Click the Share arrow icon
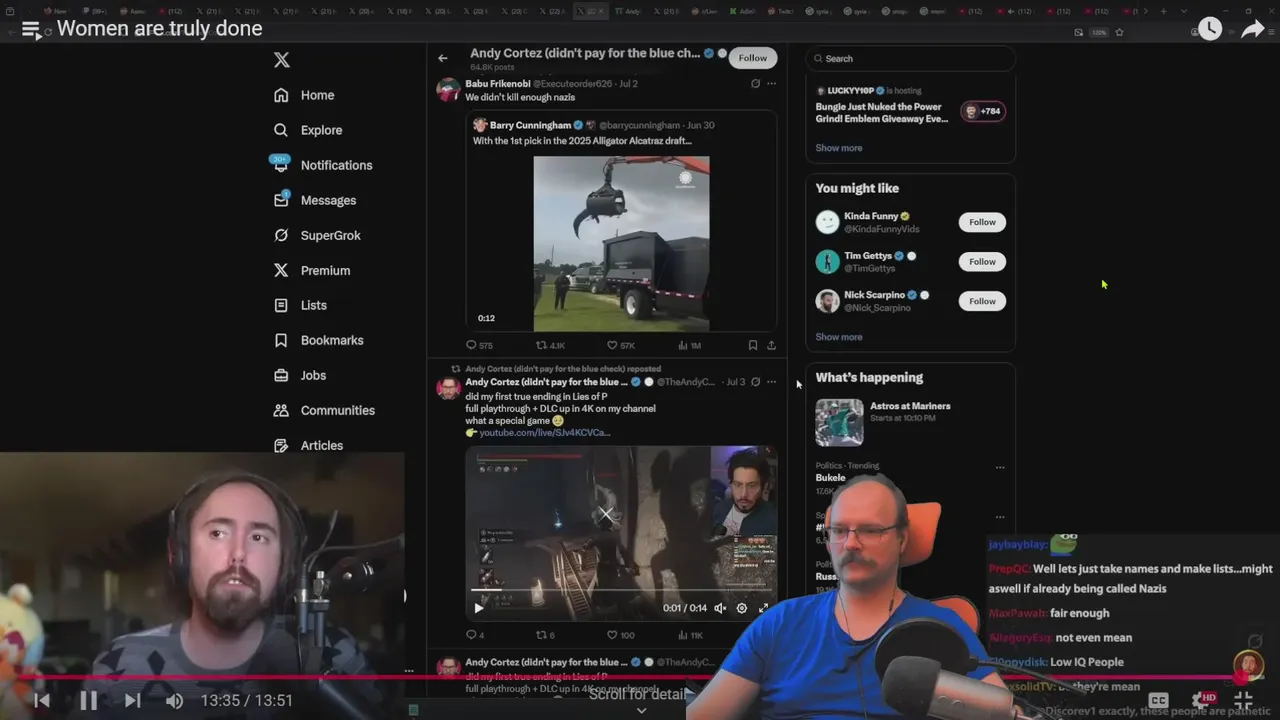1280x720 pixels. [1253, 29]
